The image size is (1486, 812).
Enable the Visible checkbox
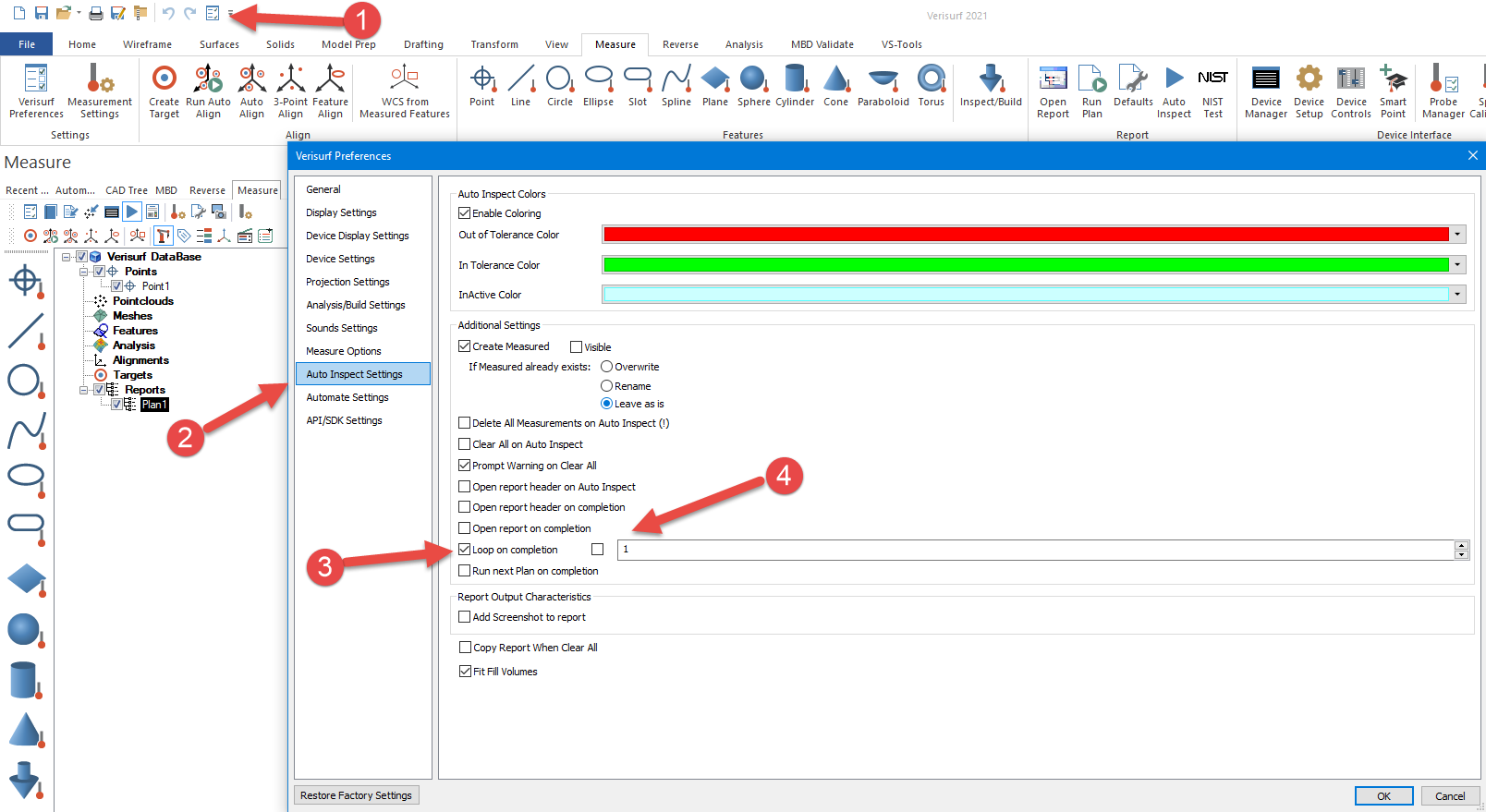pyautogui.click(x=576, y=347)
